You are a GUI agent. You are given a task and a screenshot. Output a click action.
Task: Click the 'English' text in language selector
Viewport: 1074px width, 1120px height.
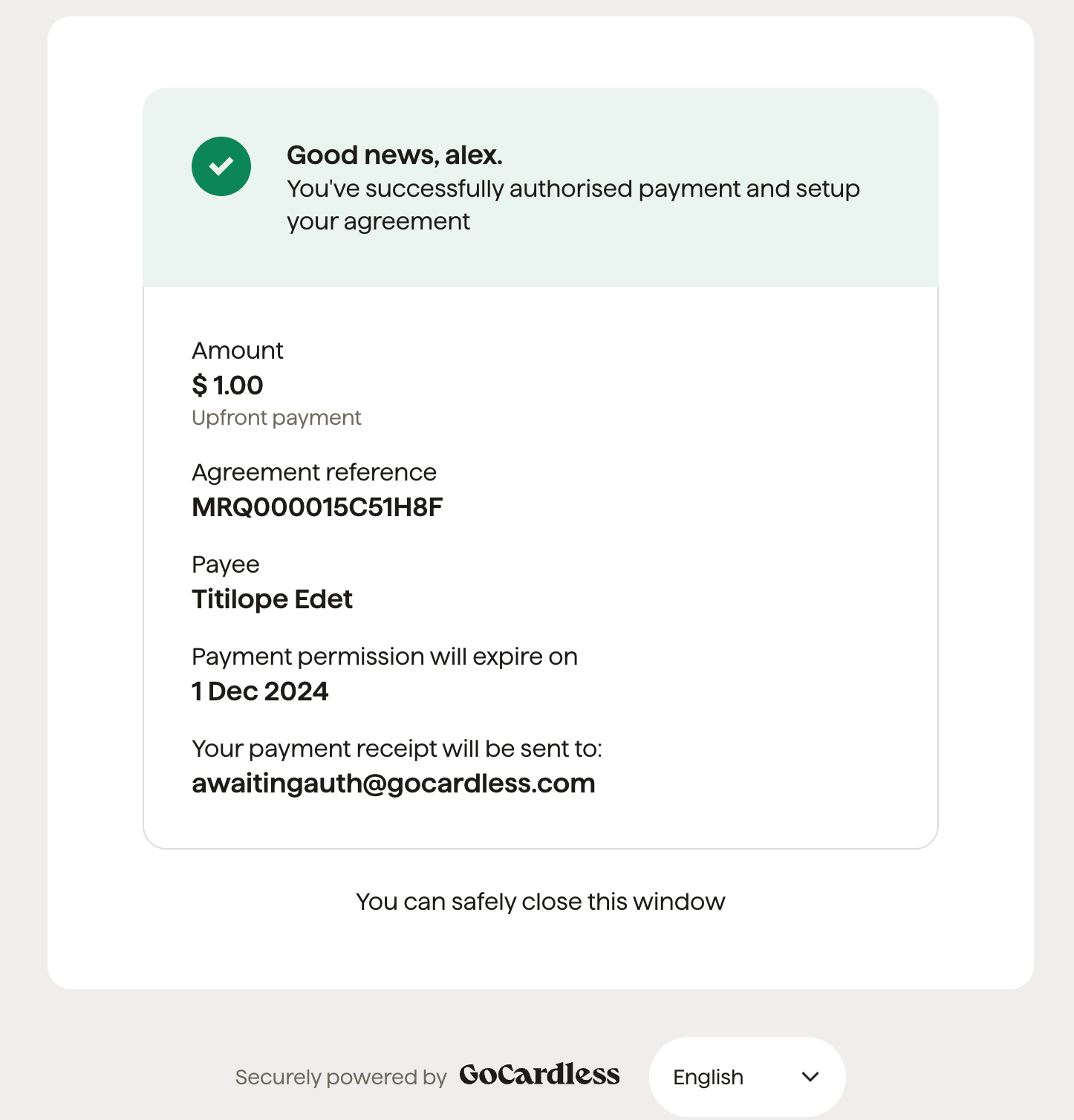[708, 1077]
